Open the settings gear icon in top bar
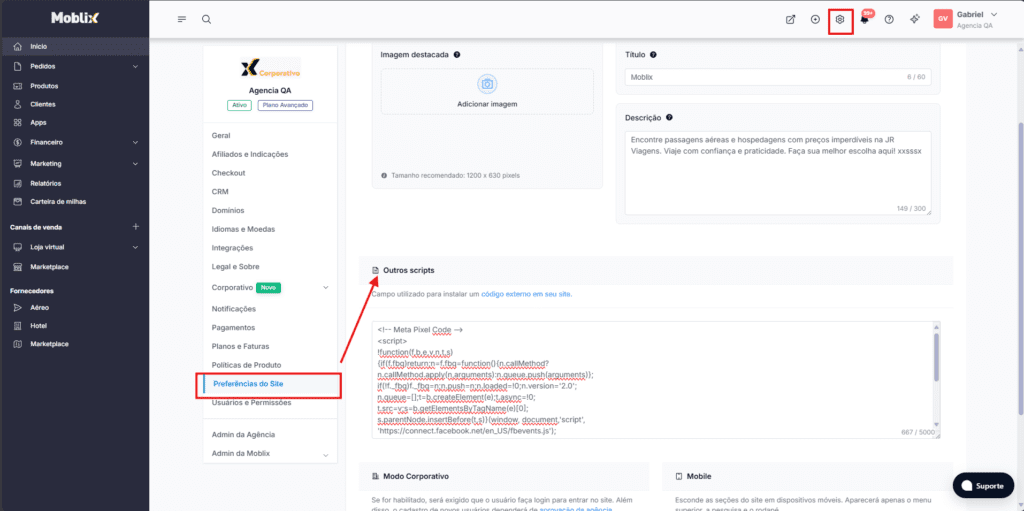1024x511 pixels. [x=840, y=19]
